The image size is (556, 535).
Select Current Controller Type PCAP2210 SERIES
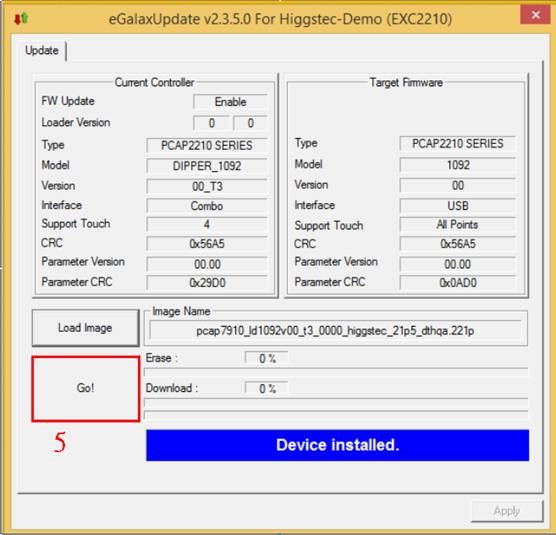(207, 145)
